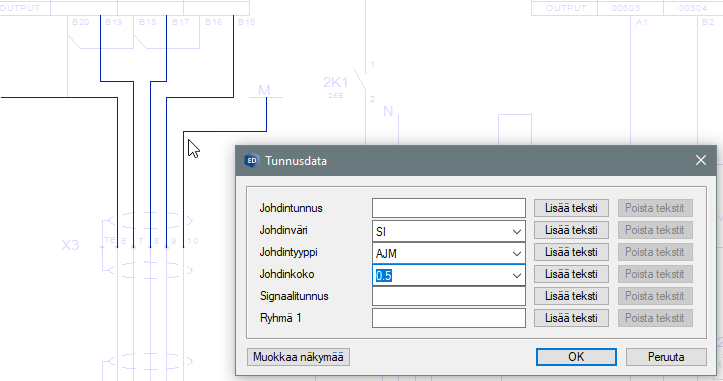Click the B20 terminal label
The width and height of the screenshot is (723, 381).
click(x=81, y=22)
